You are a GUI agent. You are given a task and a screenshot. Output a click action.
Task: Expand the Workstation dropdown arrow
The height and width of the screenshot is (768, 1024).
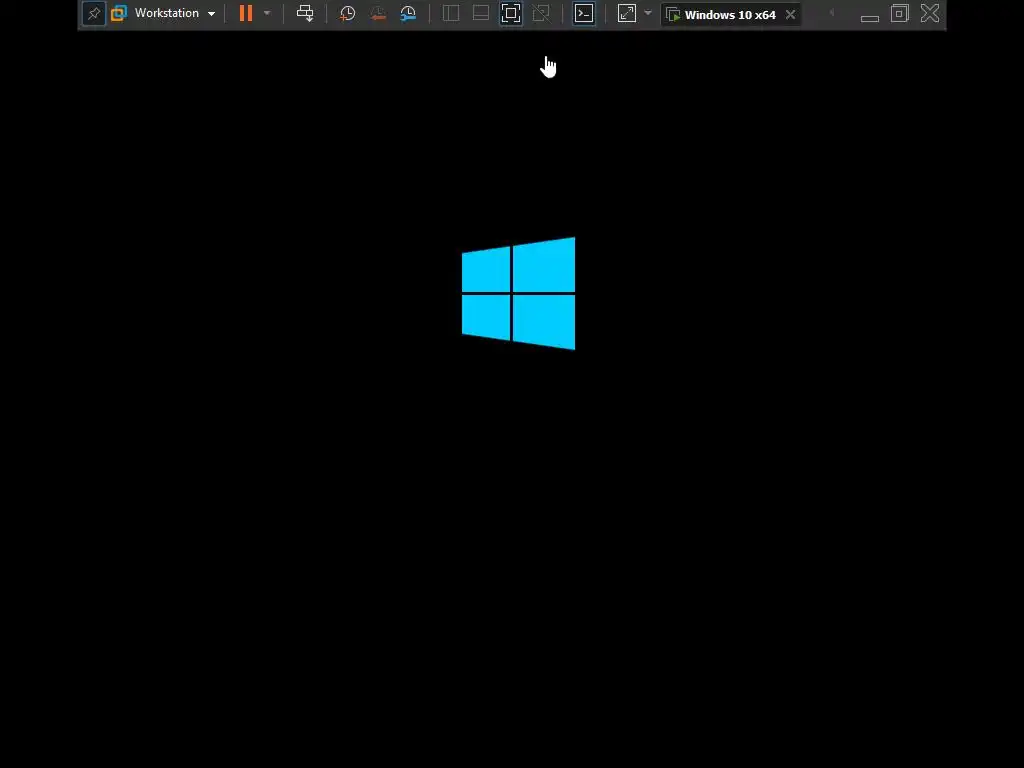click(x=212, y=14)
